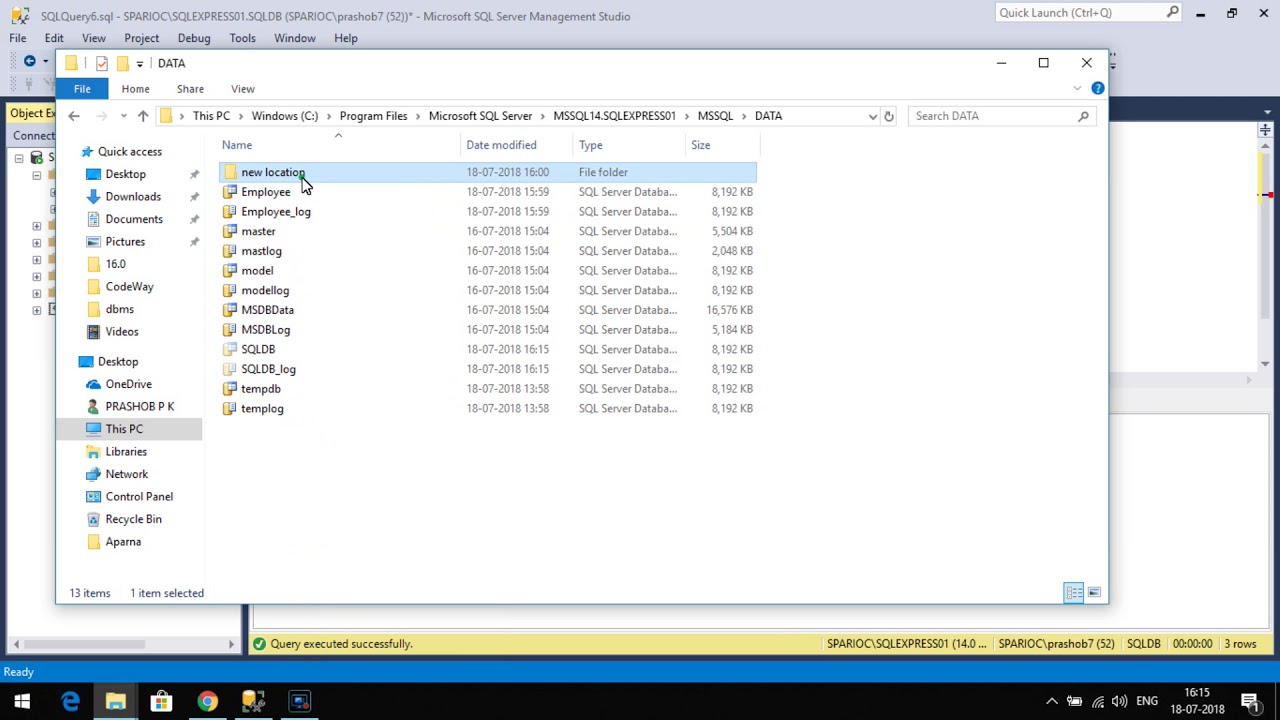Open SSMS Debug menu
The width and height of the screenshot is (1280, 720).
click(194, 38)
